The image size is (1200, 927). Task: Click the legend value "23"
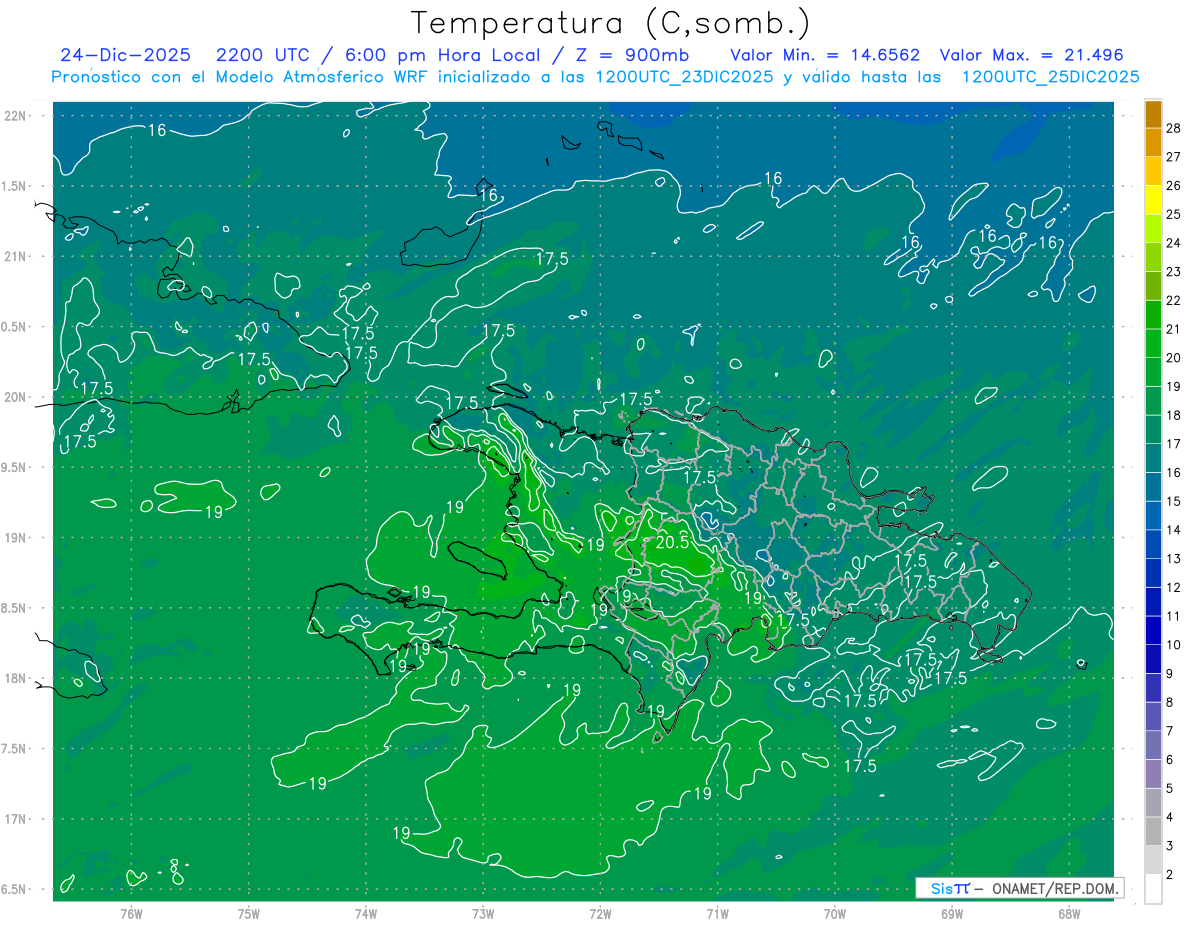click(1174, 272)
